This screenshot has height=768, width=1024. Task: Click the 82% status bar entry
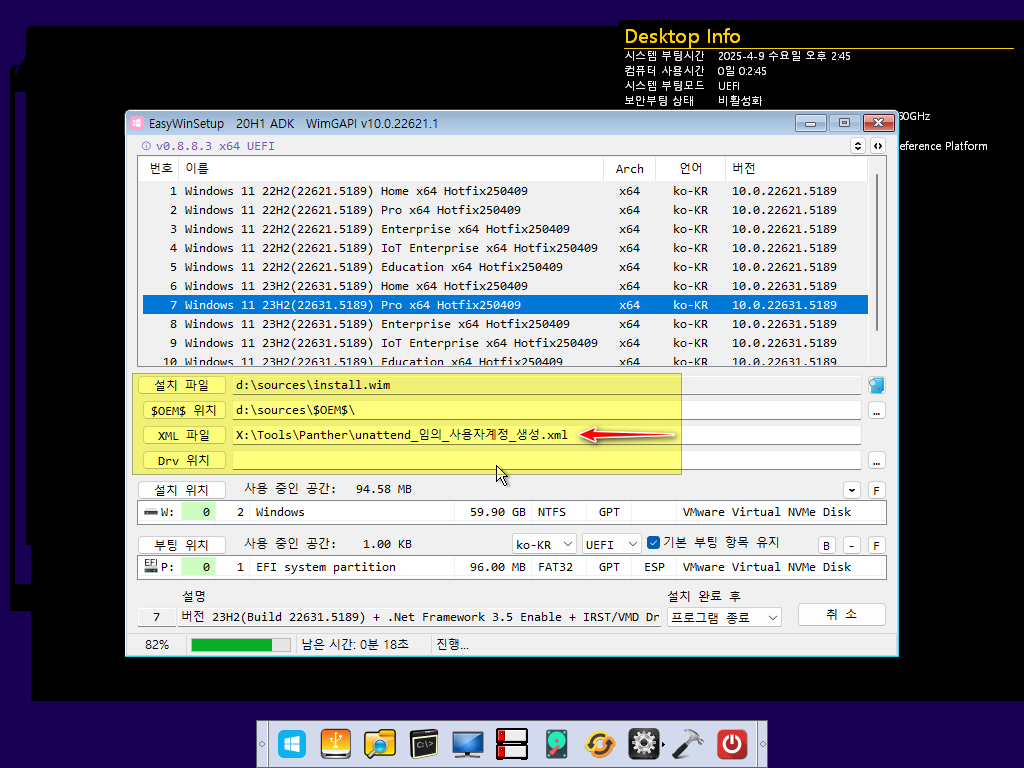[x=157, y=645]
